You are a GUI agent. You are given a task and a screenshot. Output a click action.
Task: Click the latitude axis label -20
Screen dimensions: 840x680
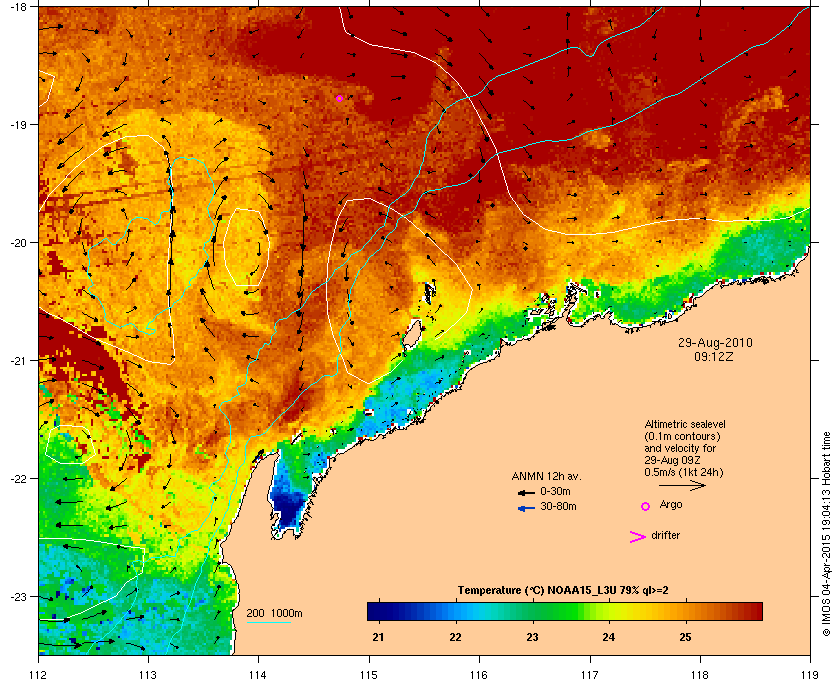18,242
